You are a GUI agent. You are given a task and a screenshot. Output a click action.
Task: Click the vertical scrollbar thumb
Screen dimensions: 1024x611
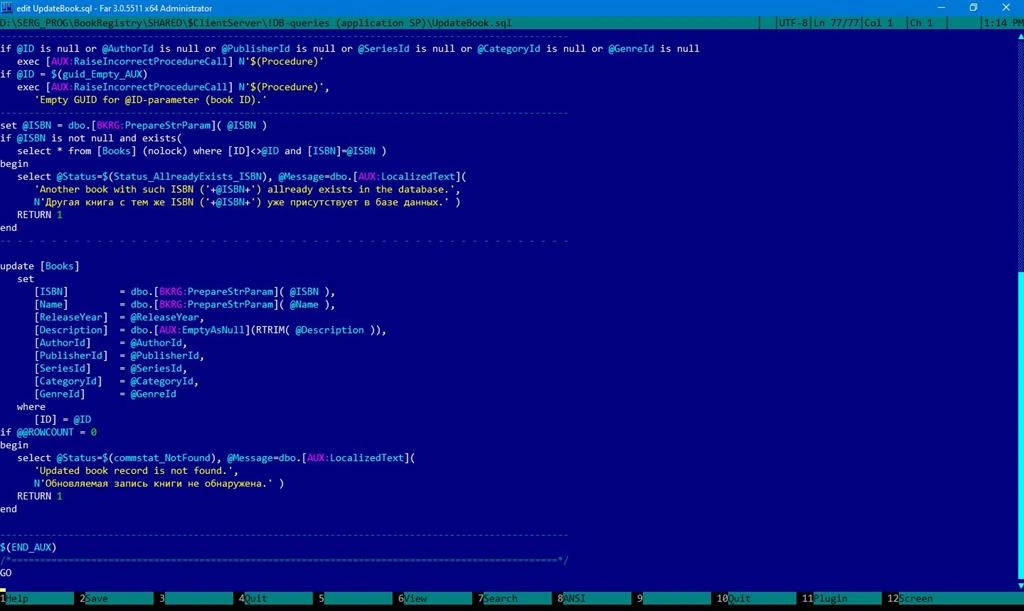point(1021,424)
